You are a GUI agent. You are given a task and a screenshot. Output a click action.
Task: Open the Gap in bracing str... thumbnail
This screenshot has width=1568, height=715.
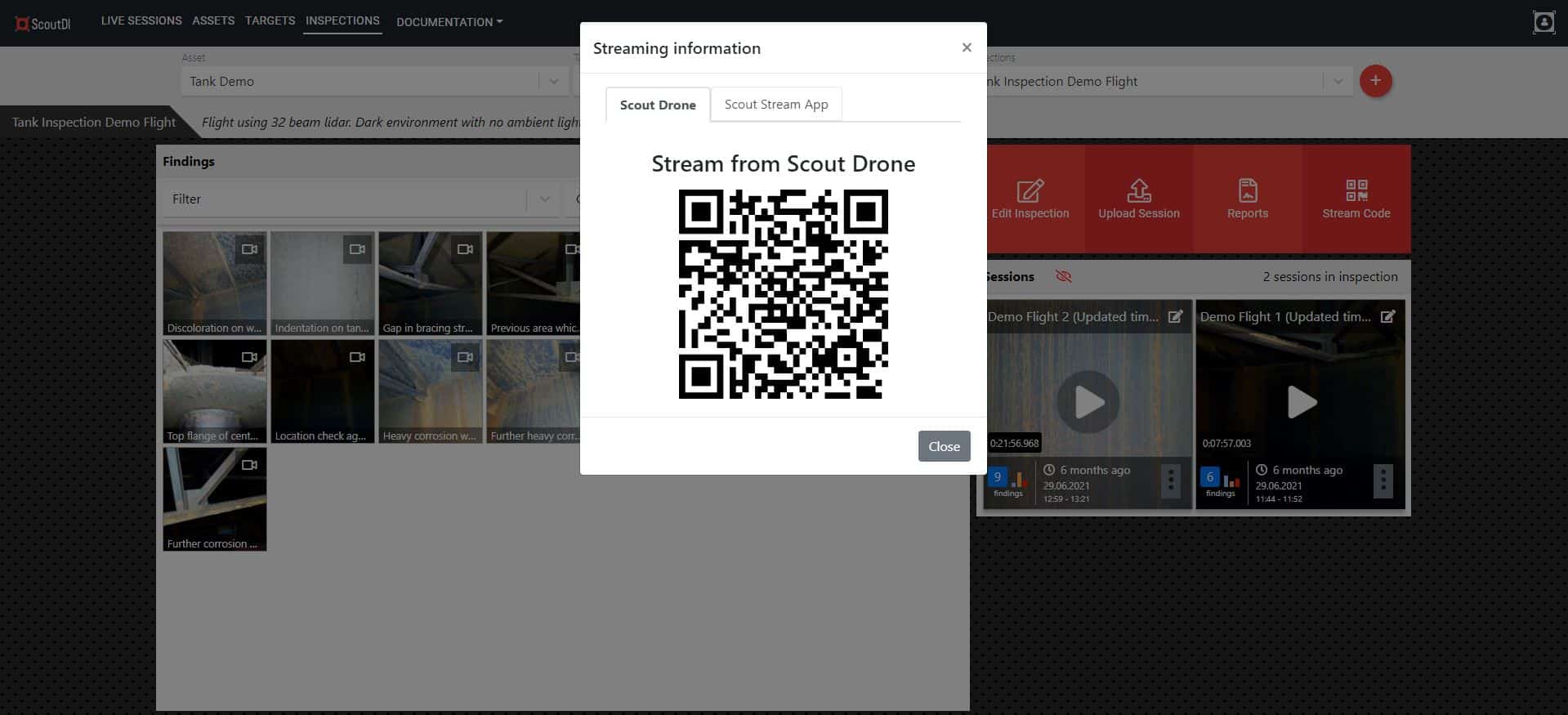430,284
